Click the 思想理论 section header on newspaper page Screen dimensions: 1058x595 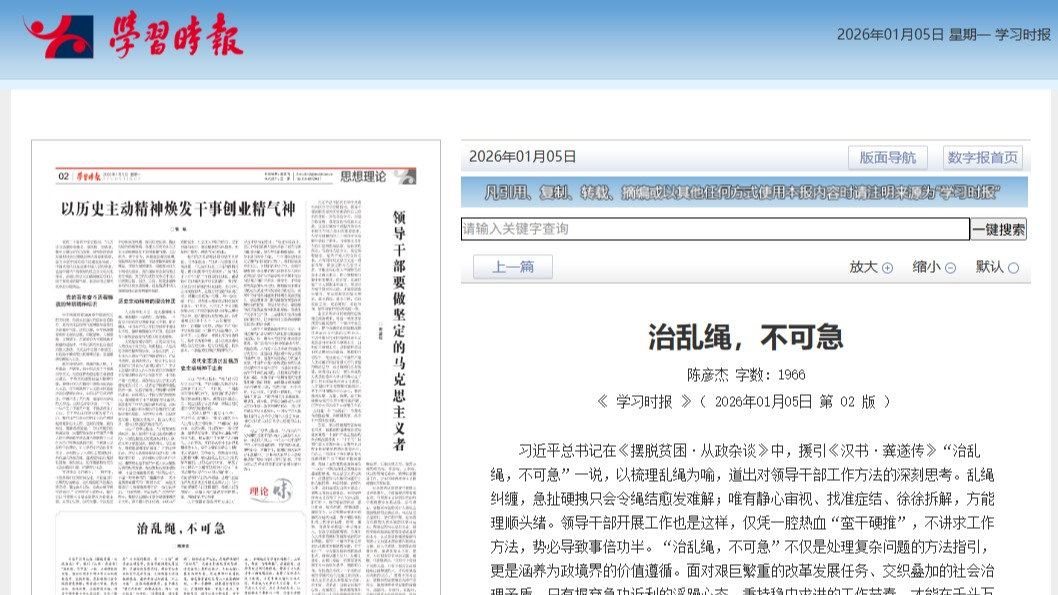tap(363, 177)
